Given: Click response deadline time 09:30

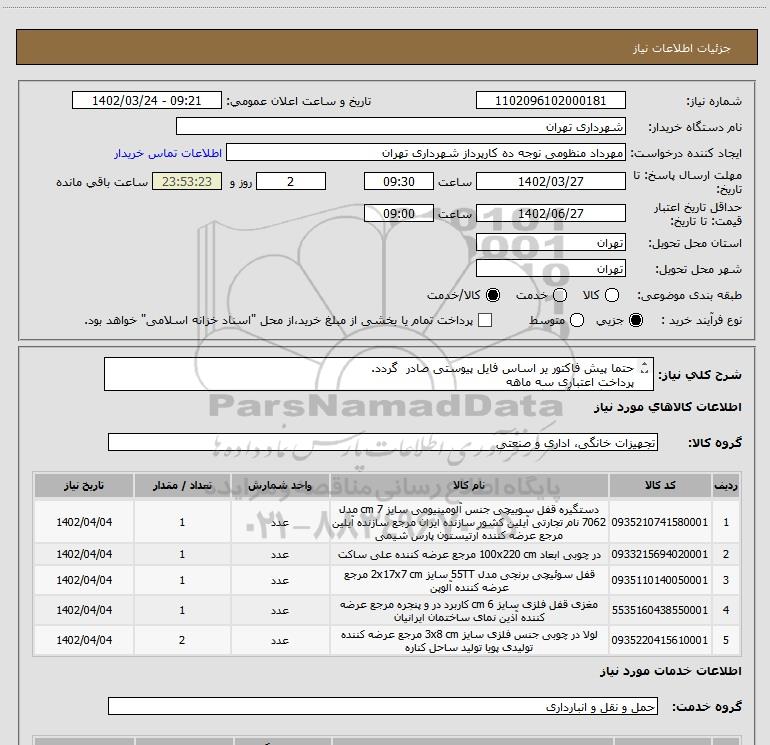Looking at the screenshot, I should tap(399, 181).
